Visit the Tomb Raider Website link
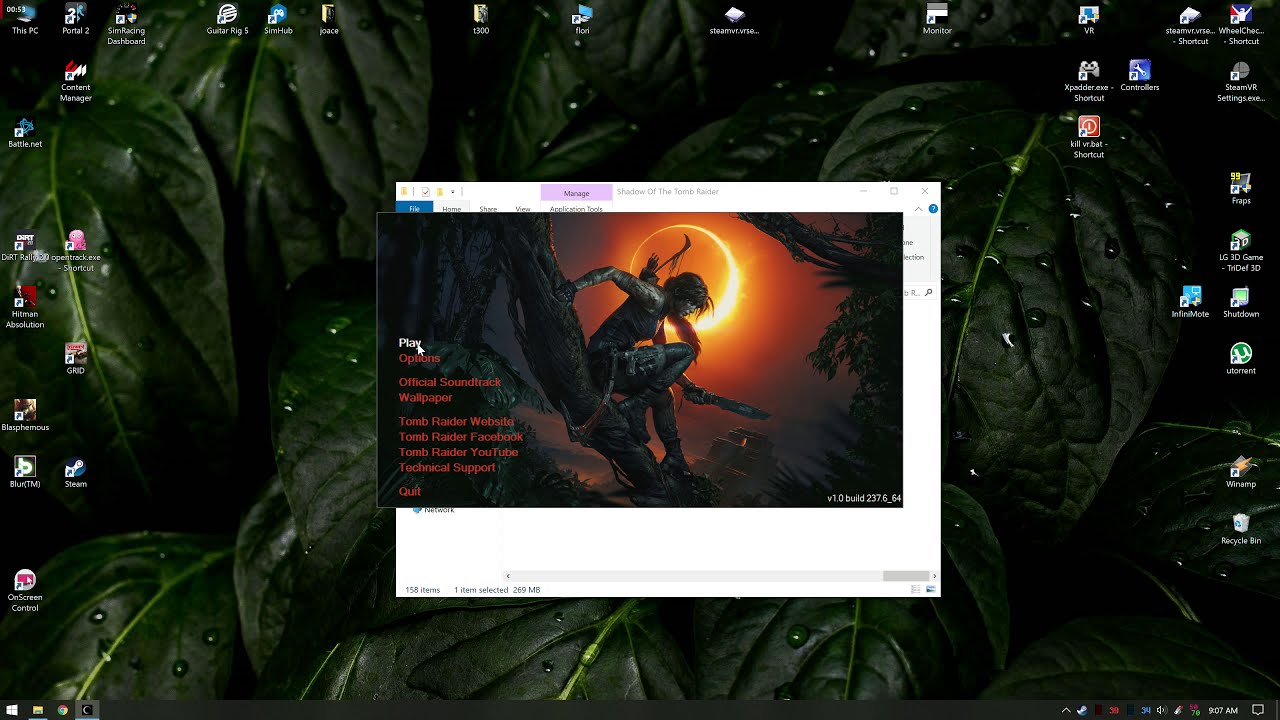The width and height of the screenshot is (1280, 720). pos(456,421)
